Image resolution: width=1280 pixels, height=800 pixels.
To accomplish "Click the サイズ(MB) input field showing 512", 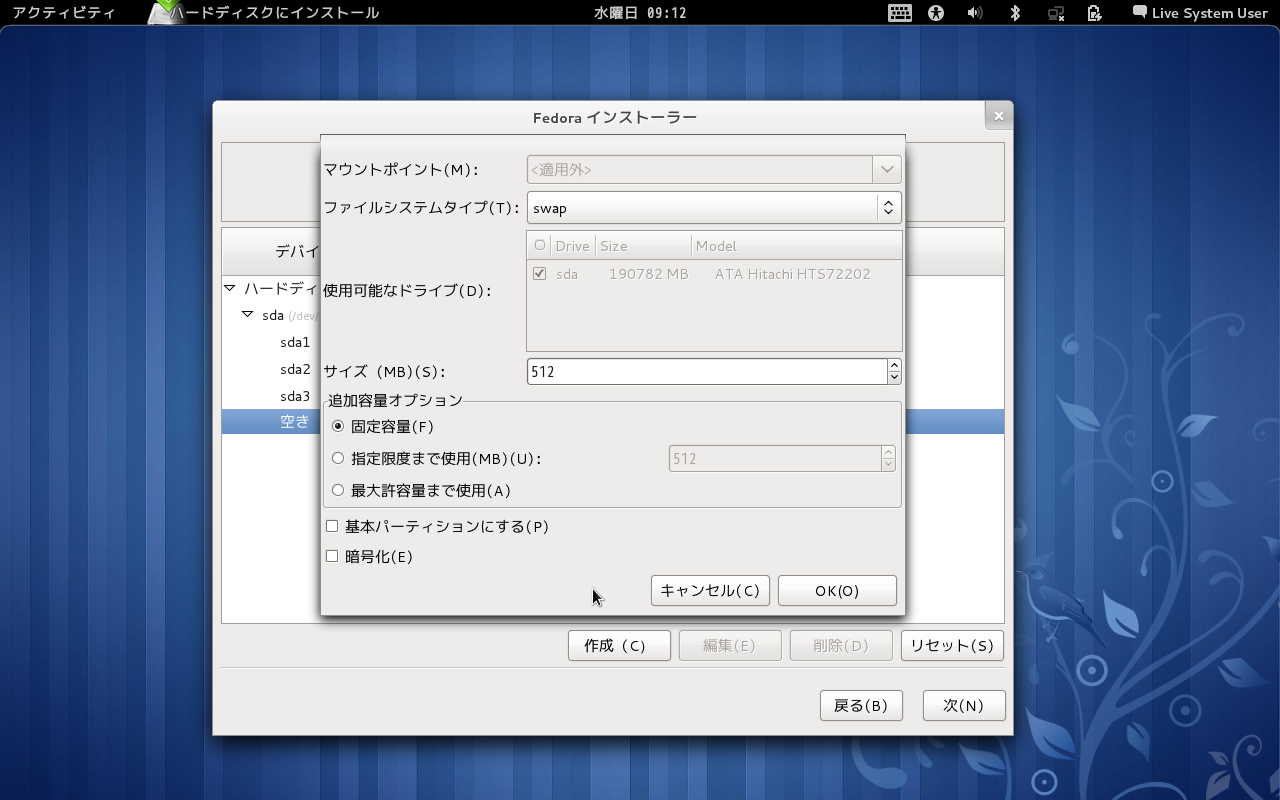I will coord(706,371).
